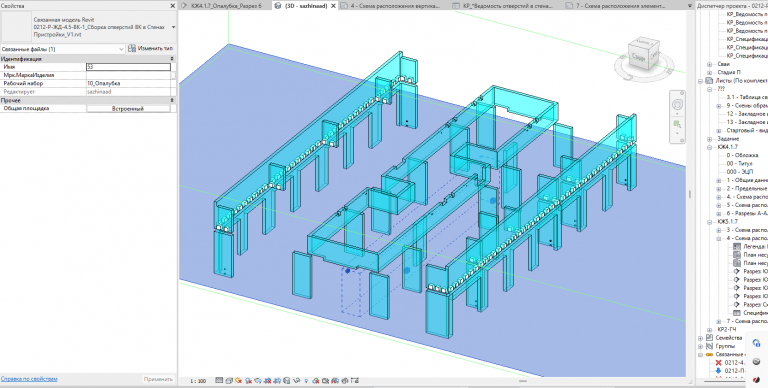
Task: Toggle sun path icon in view control bar
Action: pos(239,381)
